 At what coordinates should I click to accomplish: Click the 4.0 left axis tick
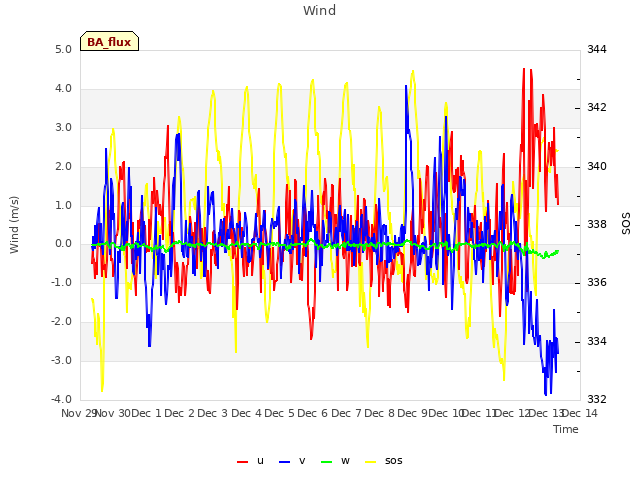[x=63, y=89]
